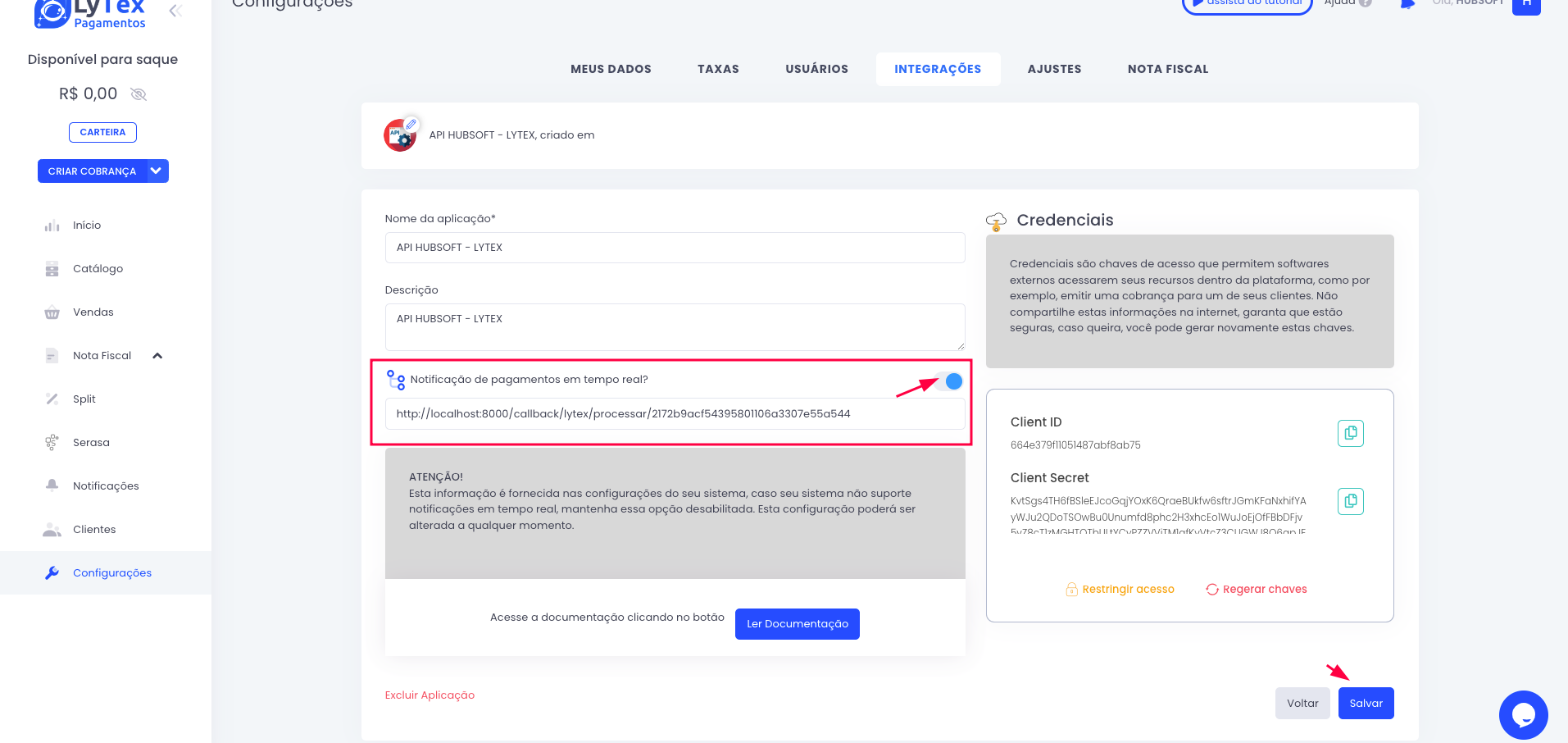Click the Excluir Aplicação link
This screenshot has height=743, width=1568.
point(429,695)
